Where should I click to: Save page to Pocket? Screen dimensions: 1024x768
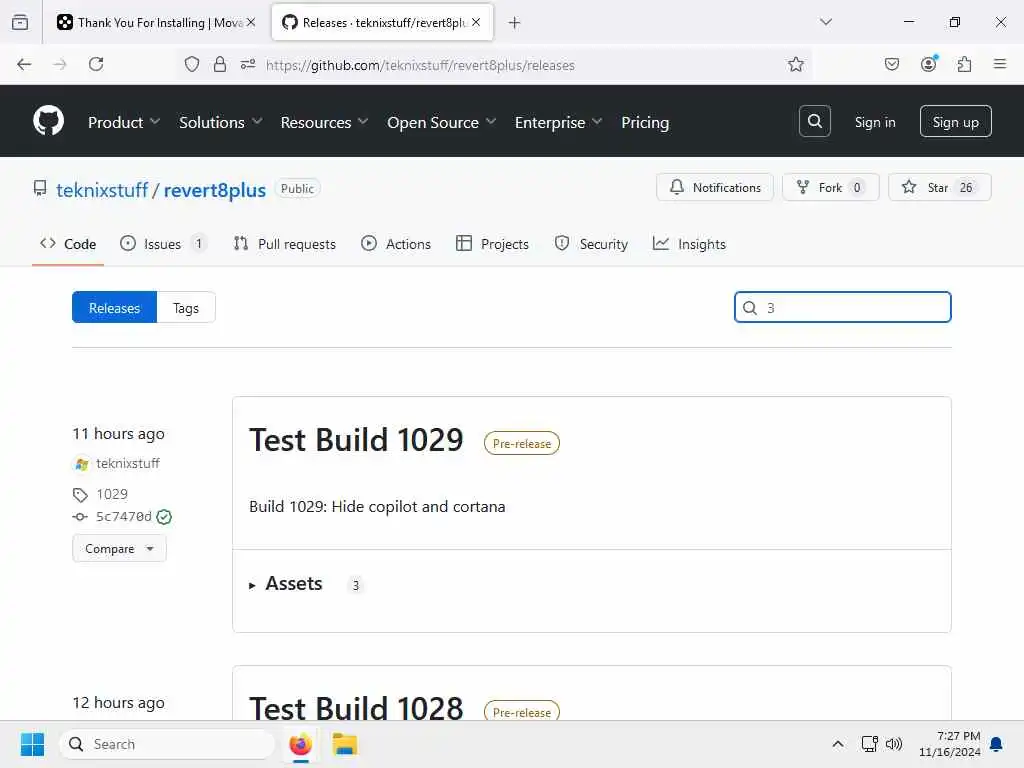point(891,64)
